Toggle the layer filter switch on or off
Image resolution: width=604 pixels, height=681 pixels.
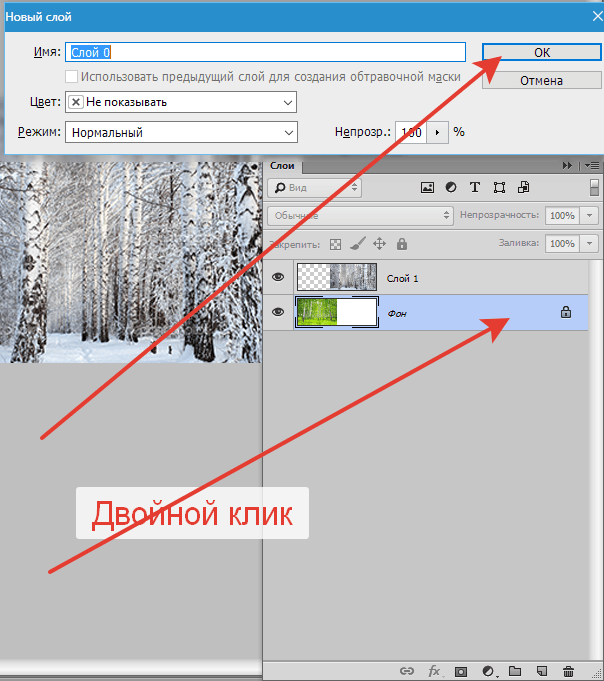click(594, 187)
